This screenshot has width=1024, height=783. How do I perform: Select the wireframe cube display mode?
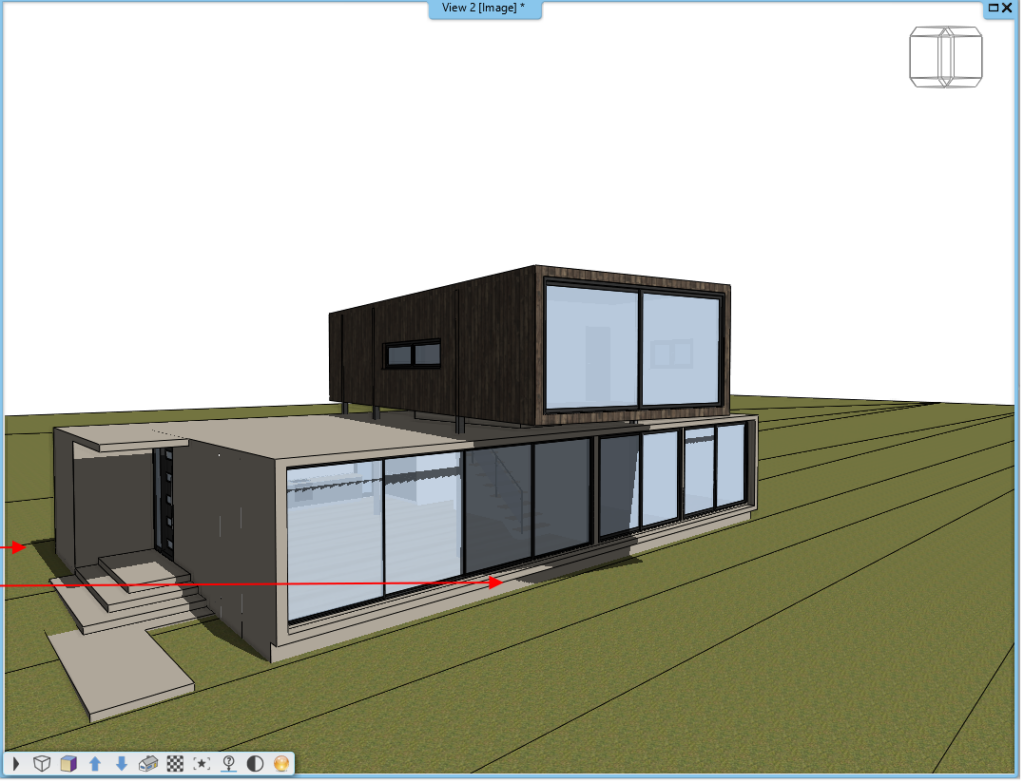(42, 765)
